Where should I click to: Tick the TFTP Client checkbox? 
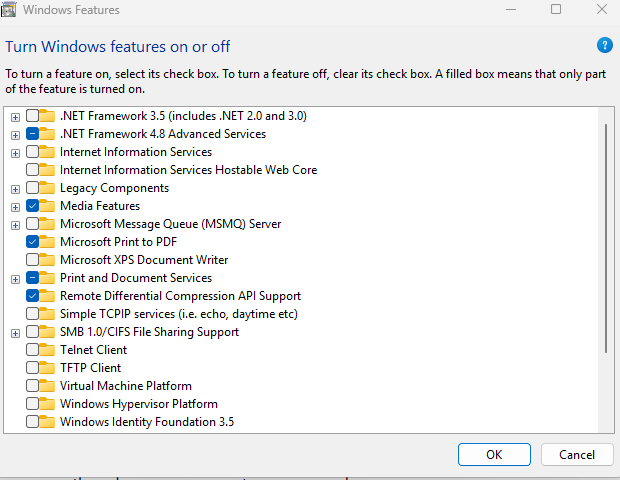(33, 368)
